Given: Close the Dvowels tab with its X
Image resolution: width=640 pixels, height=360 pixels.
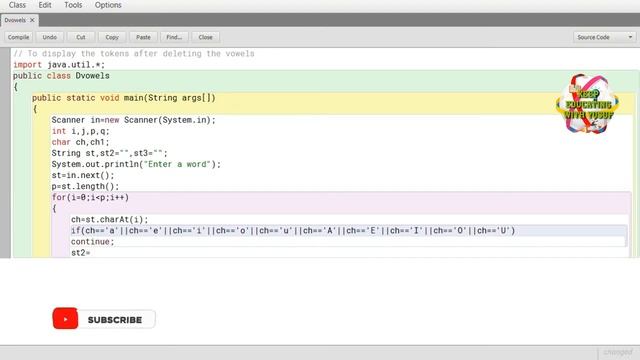Looking at the screenshot, I should [32, 20].
